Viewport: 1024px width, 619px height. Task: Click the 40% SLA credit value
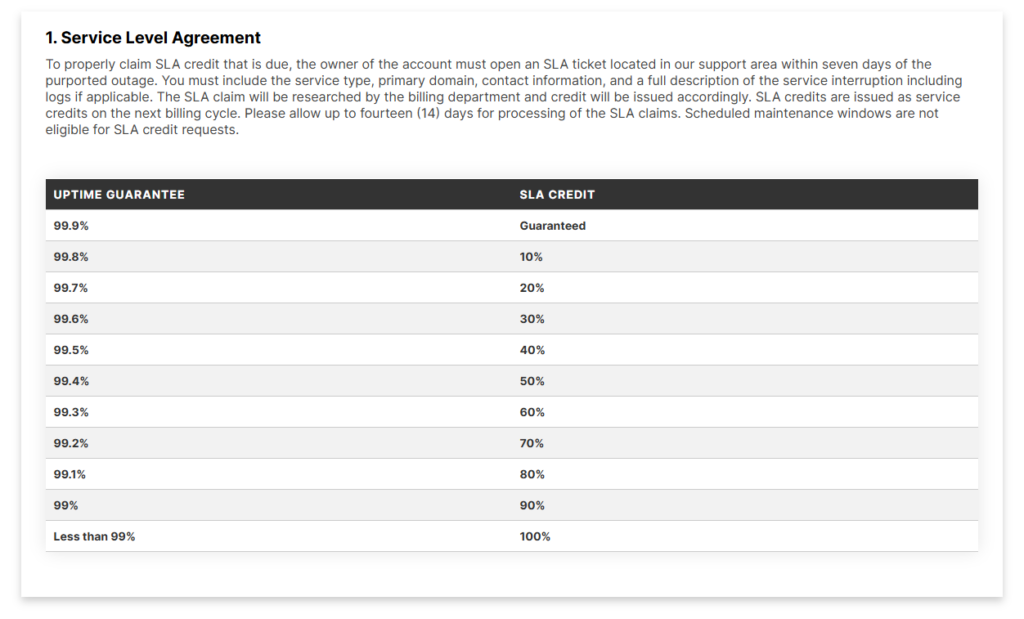coord(532,350)
